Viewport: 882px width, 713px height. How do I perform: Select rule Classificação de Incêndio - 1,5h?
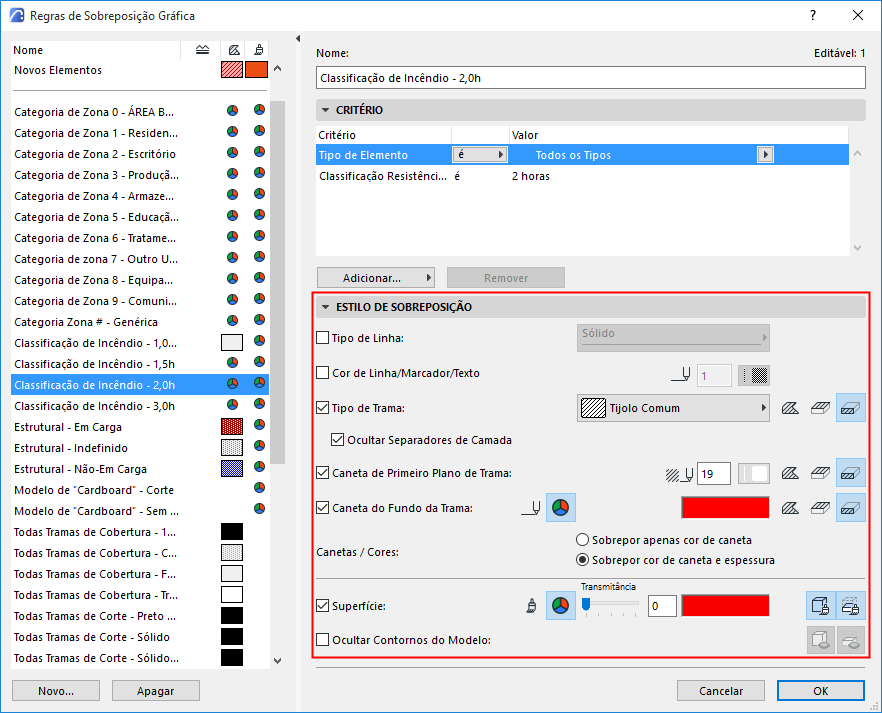click(x=140, y=364)
